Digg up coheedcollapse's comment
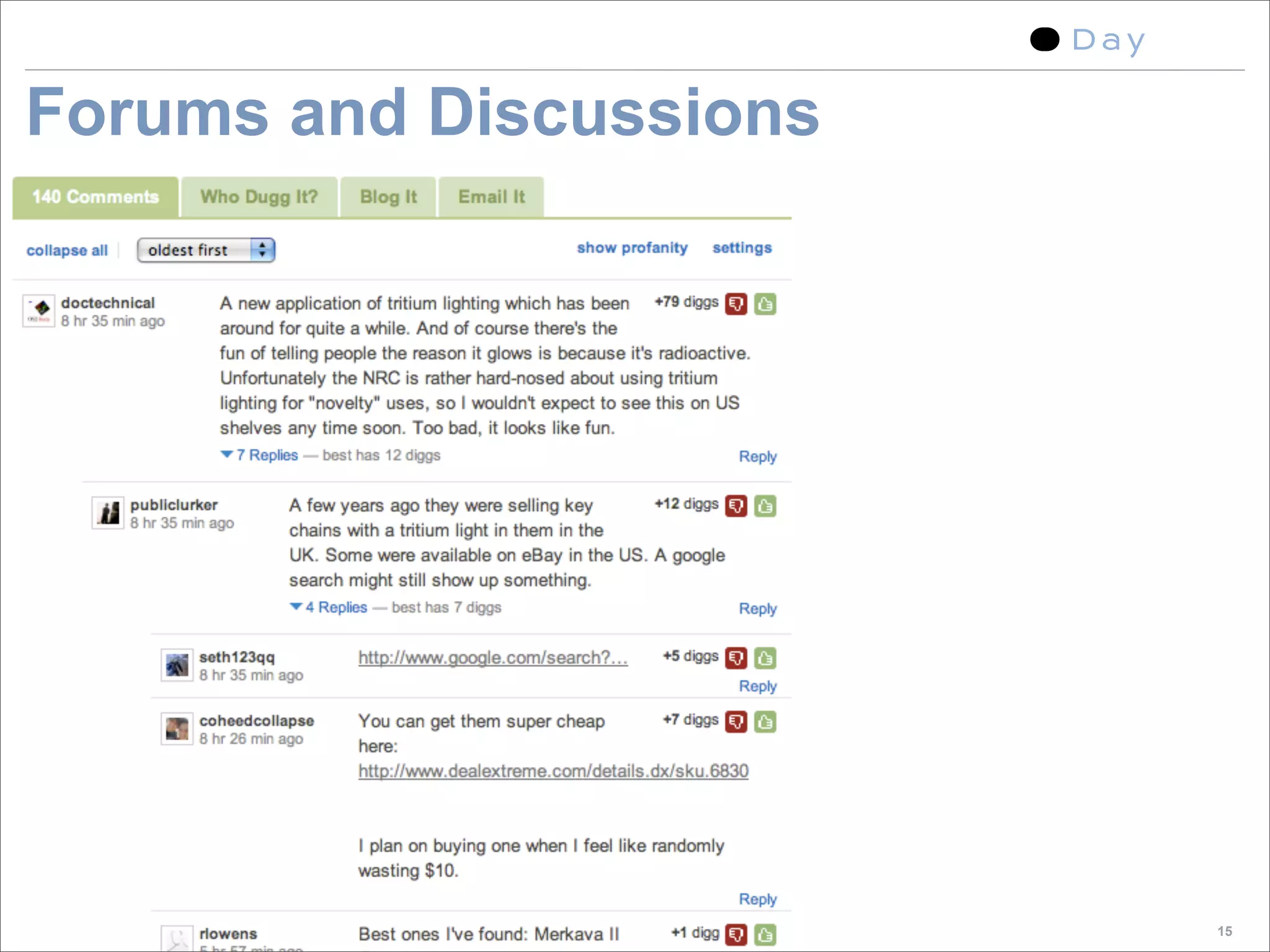Image resolution: width=1270 pixels, height=952 pixels. click(765, 722)
